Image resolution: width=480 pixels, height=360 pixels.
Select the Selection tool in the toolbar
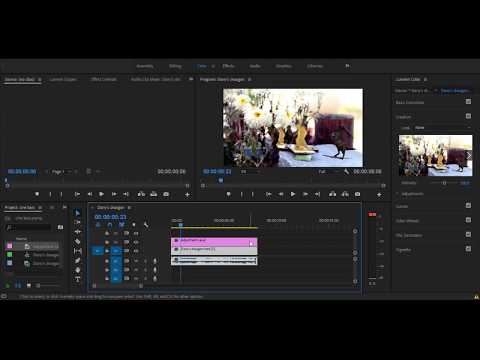pyautogui.click(x=78, y=213)
